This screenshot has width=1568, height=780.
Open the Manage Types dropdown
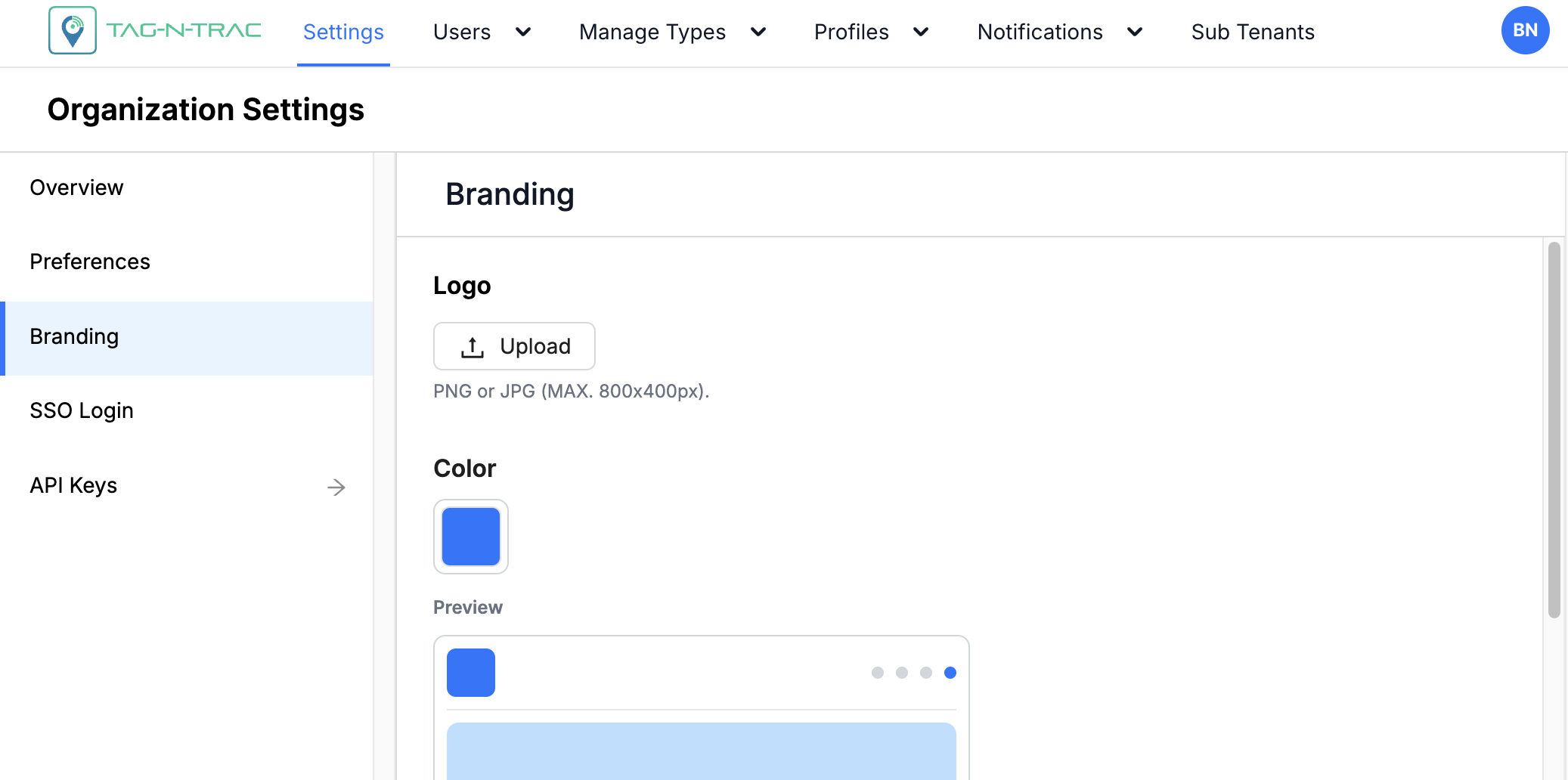[x=671, y=32]
